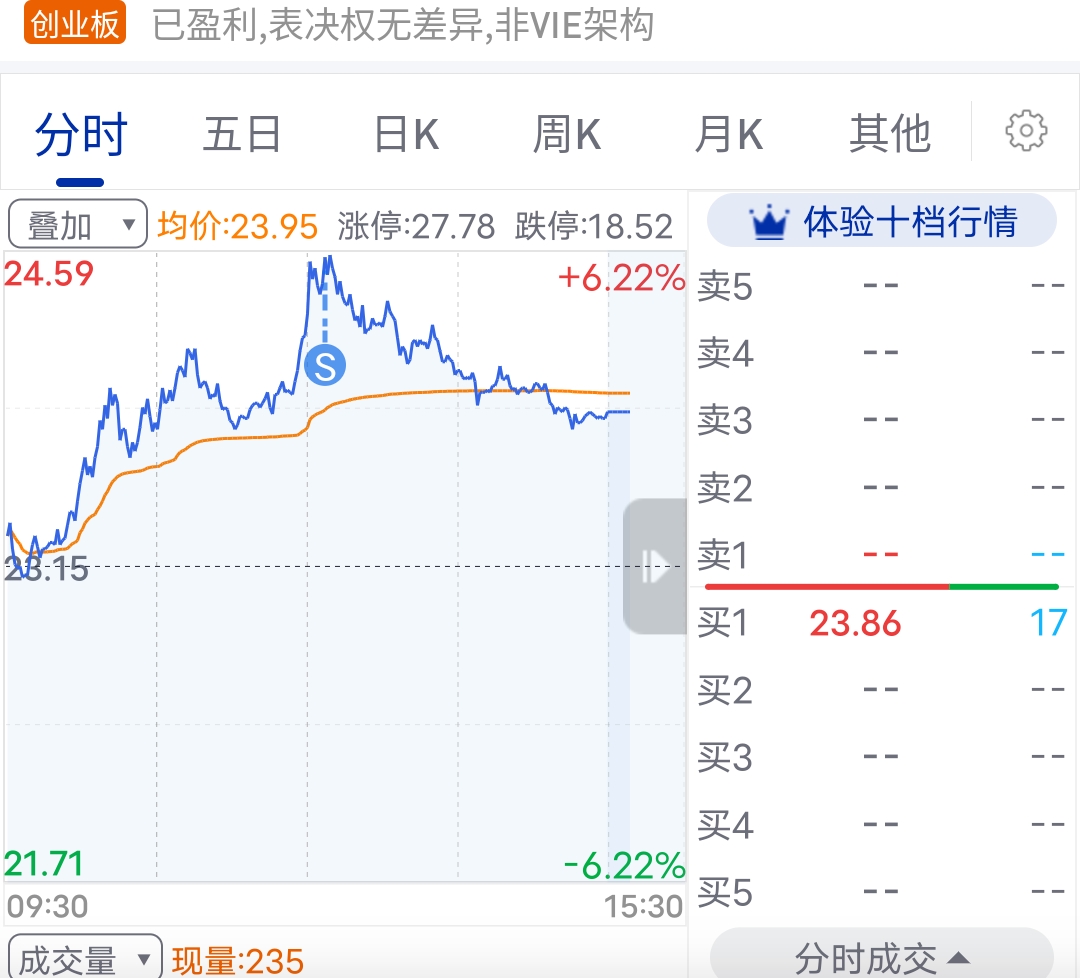Screen dimensions: 1080x978
Task: Open the 成交量 indicator dropdown
Action: click(85, 958)
